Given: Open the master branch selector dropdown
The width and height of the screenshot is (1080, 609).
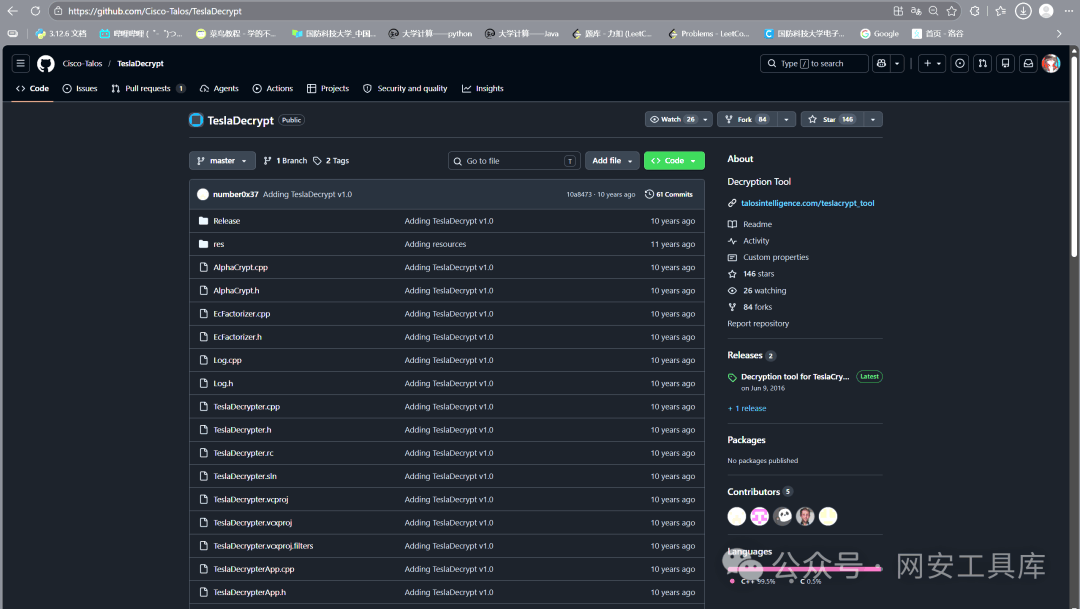Looking at the screenshot, I should coord(222,161).
